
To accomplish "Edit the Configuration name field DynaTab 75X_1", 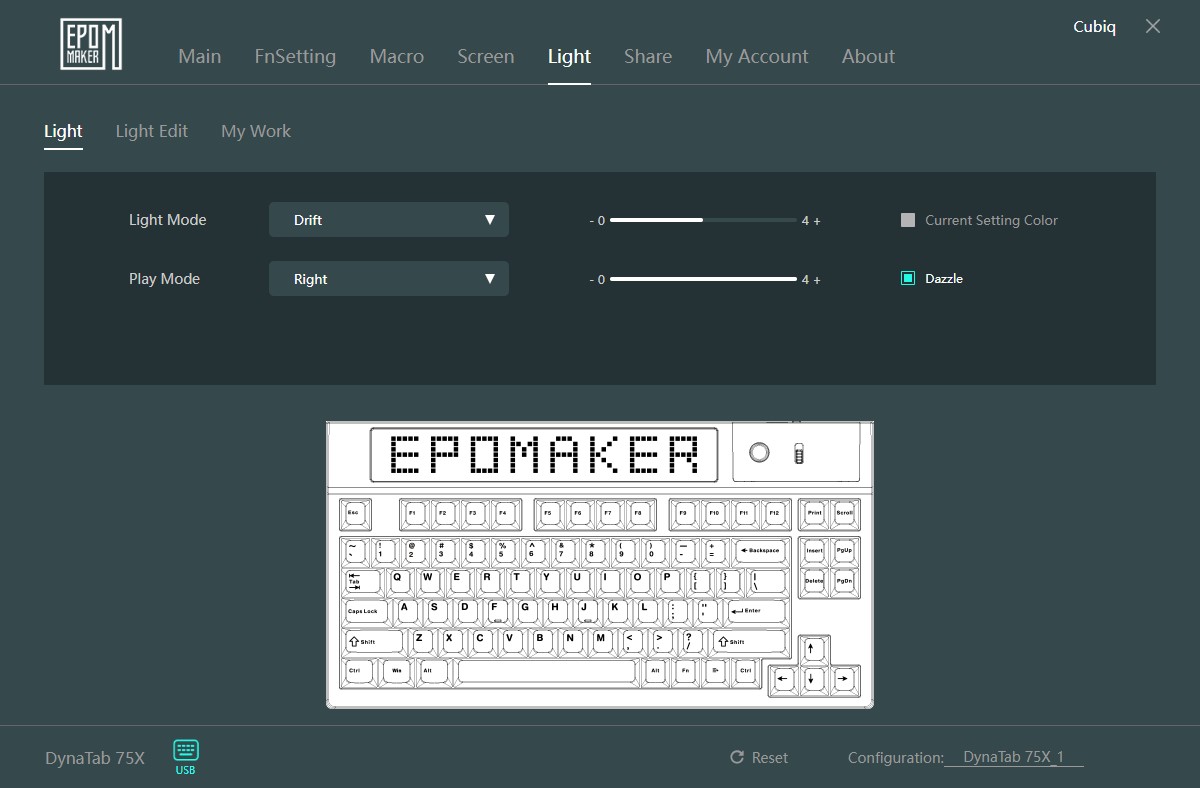I will click(x=1014, y=758).
